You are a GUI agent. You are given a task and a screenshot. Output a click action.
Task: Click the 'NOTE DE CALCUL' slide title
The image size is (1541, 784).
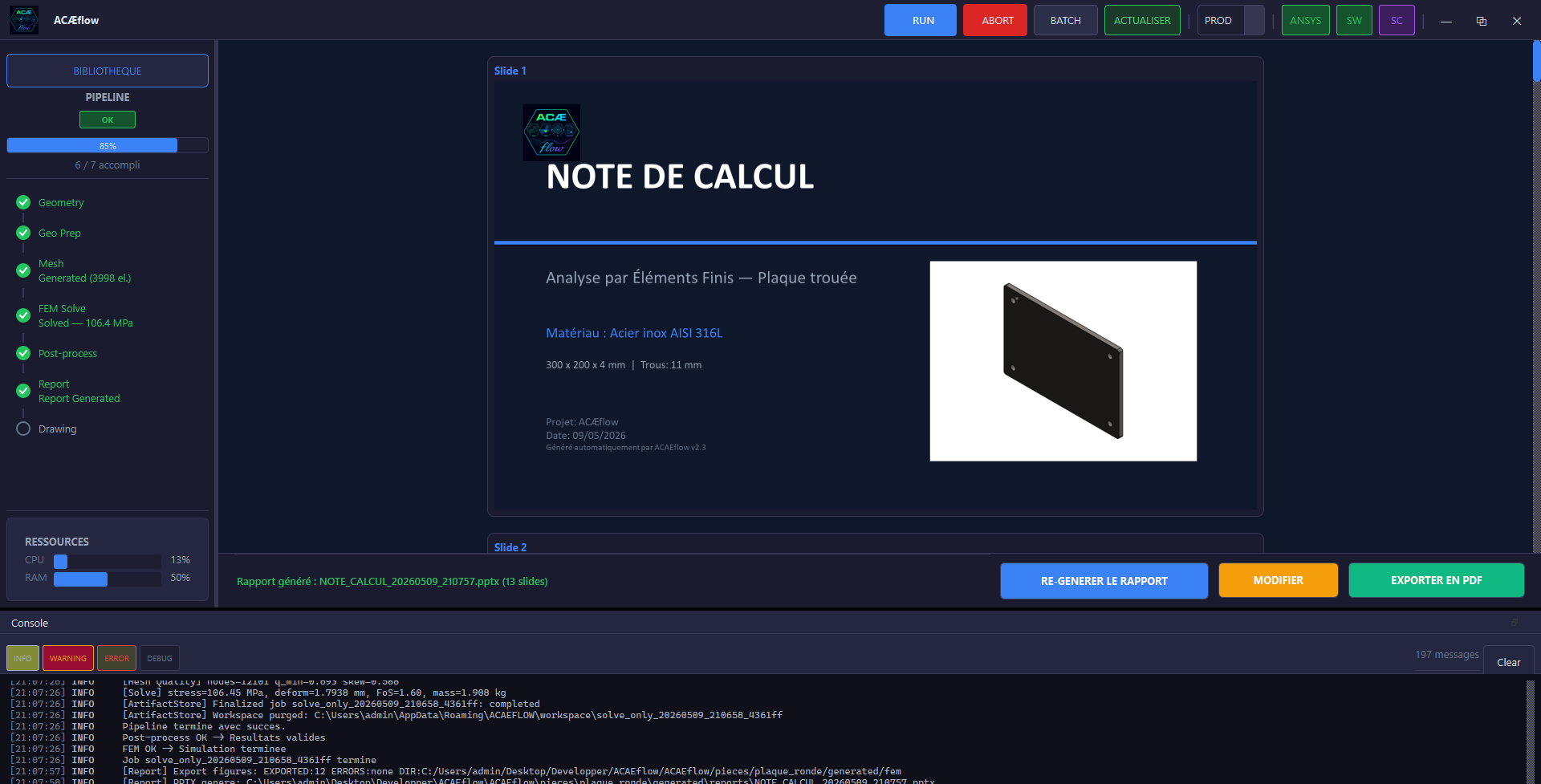(680, 177)
